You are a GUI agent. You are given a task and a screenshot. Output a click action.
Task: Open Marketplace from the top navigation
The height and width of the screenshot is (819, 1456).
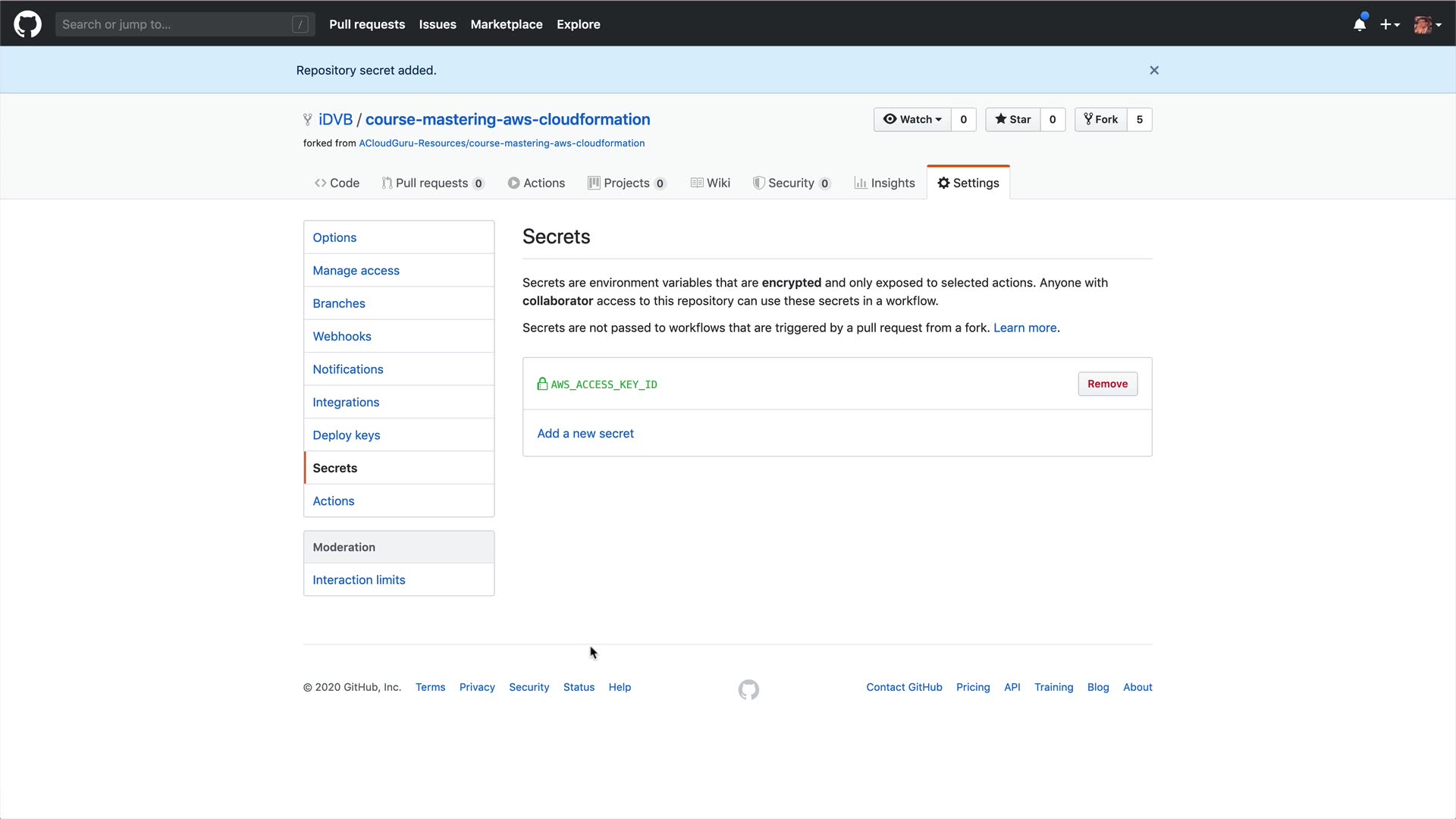pos(506,24)
